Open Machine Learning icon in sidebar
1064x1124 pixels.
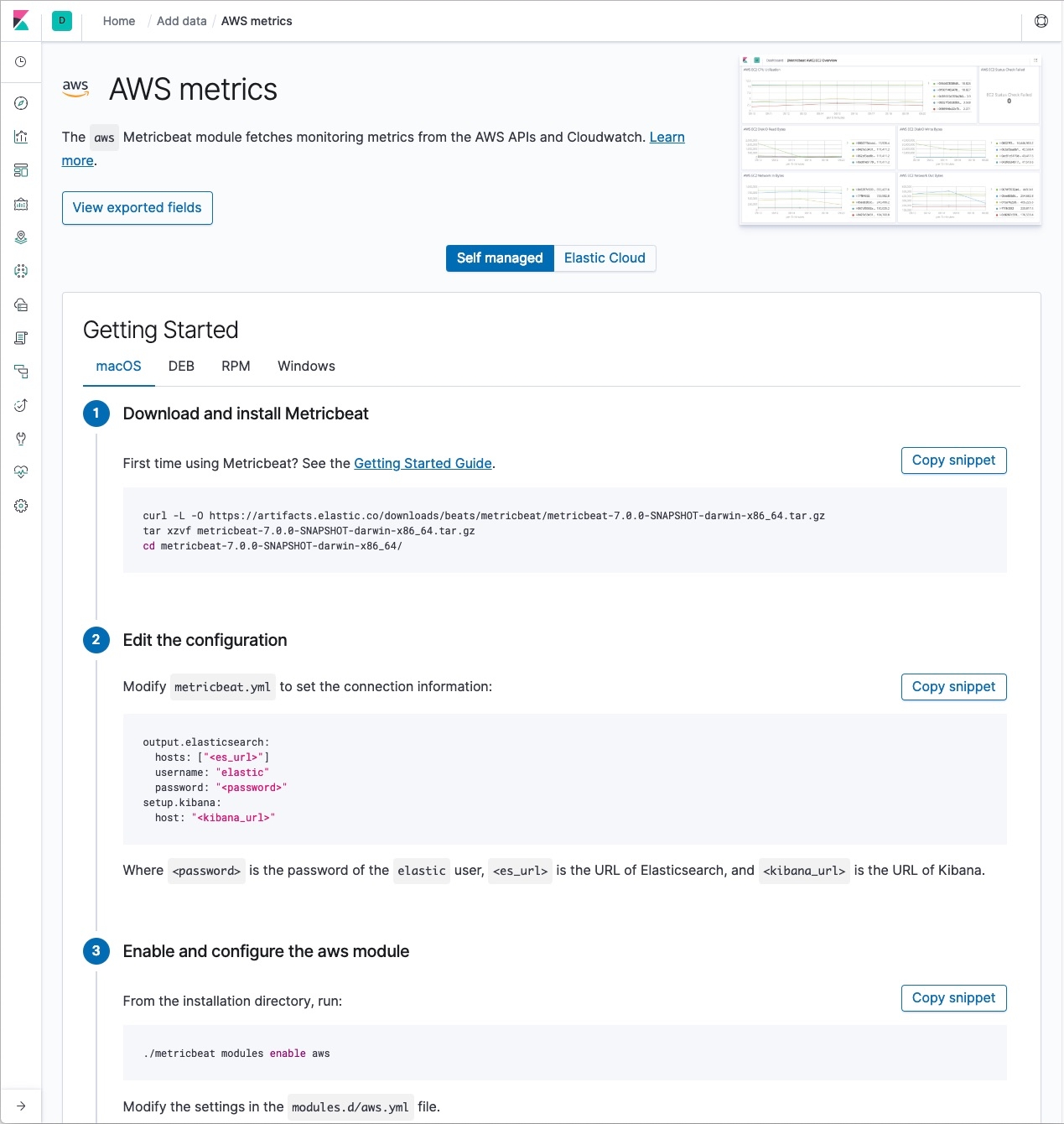coord(21,271)
